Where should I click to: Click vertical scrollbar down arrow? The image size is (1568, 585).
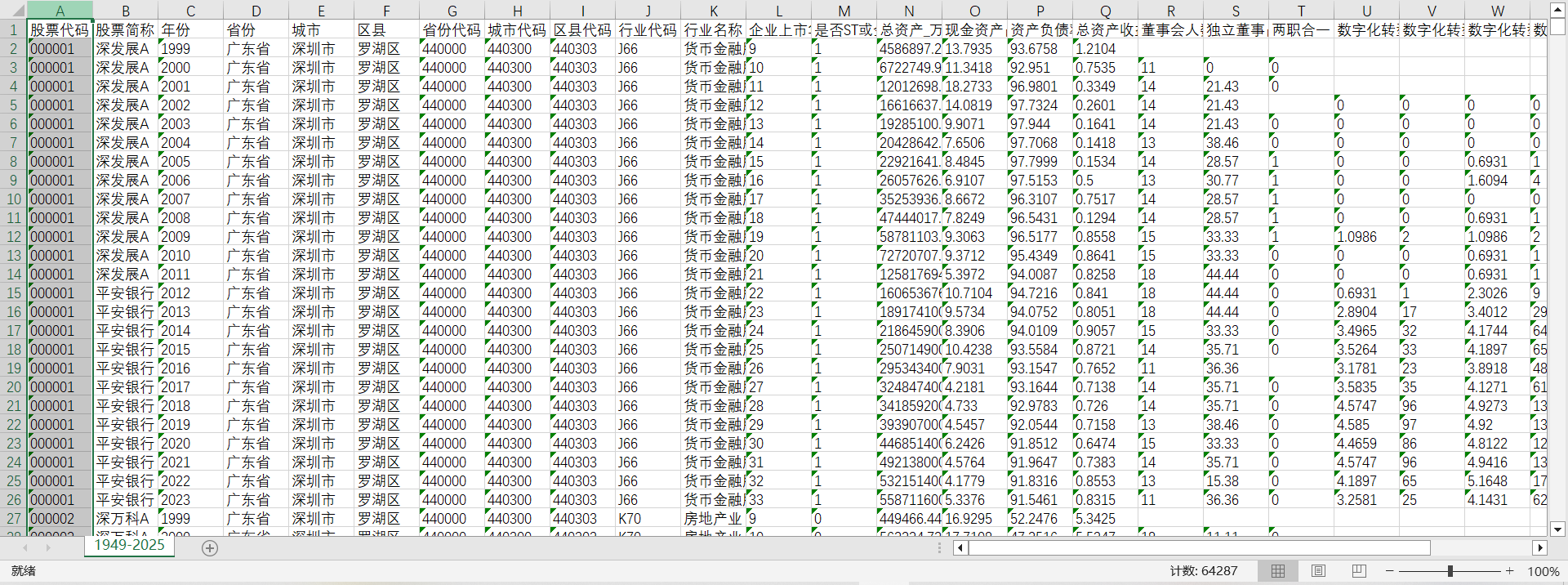click(1557, 529)
